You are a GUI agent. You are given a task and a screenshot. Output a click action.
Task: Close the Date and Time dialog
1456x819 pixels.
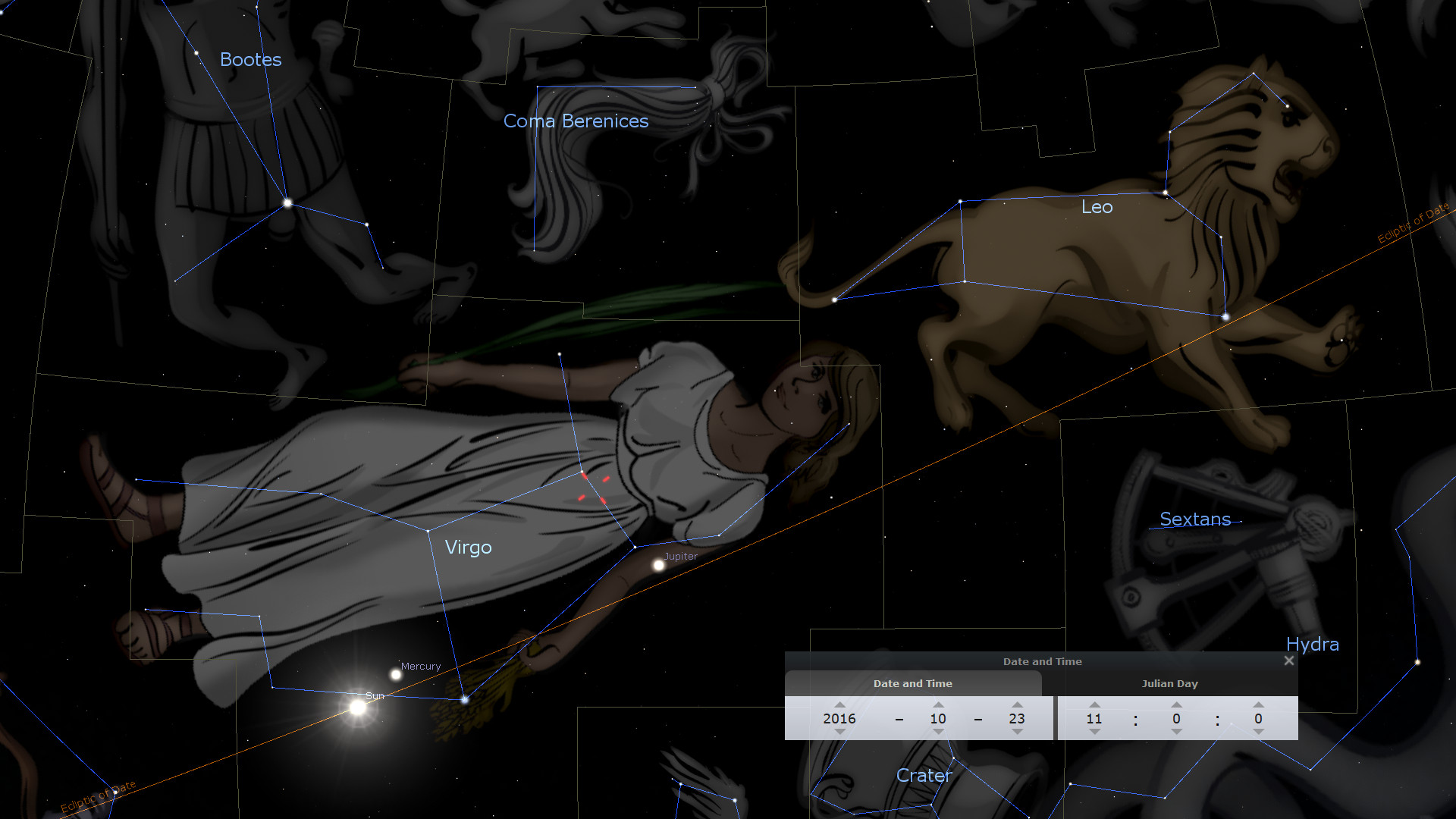click(1288, 661)
